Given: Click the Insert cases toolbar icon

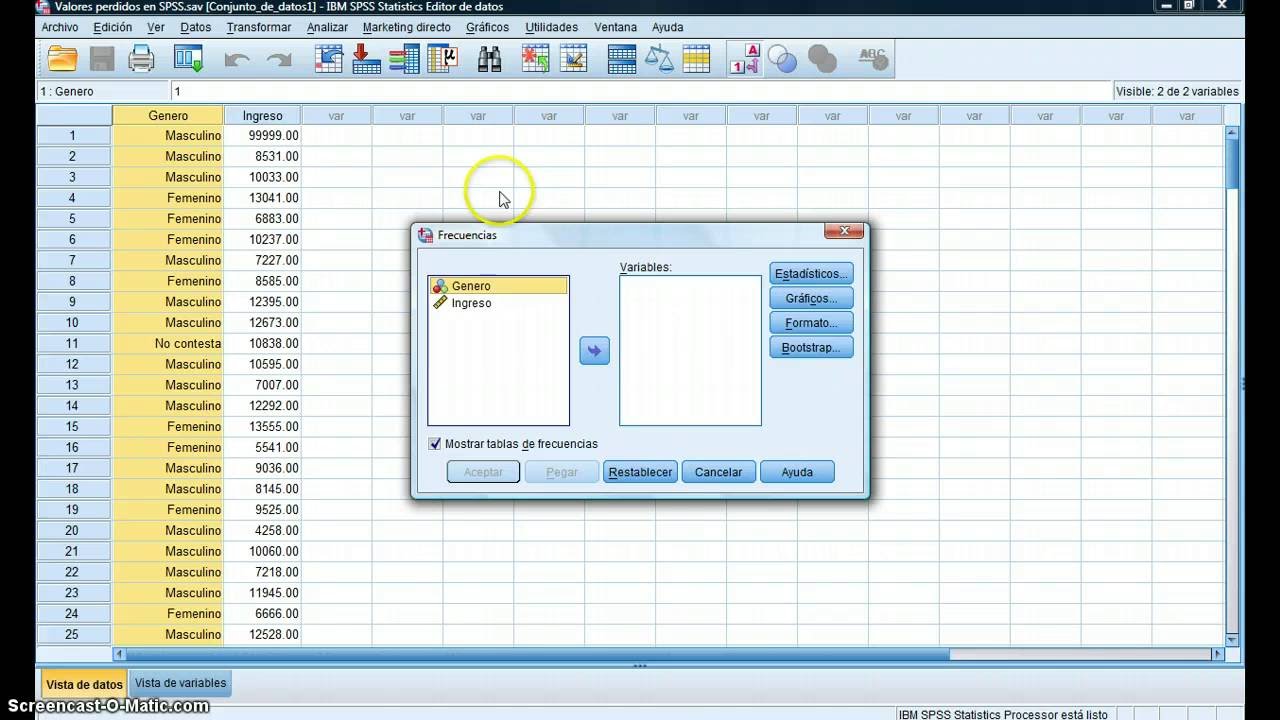Looking at the screenshot, I should pyautogui.click(x=536, y=59).
